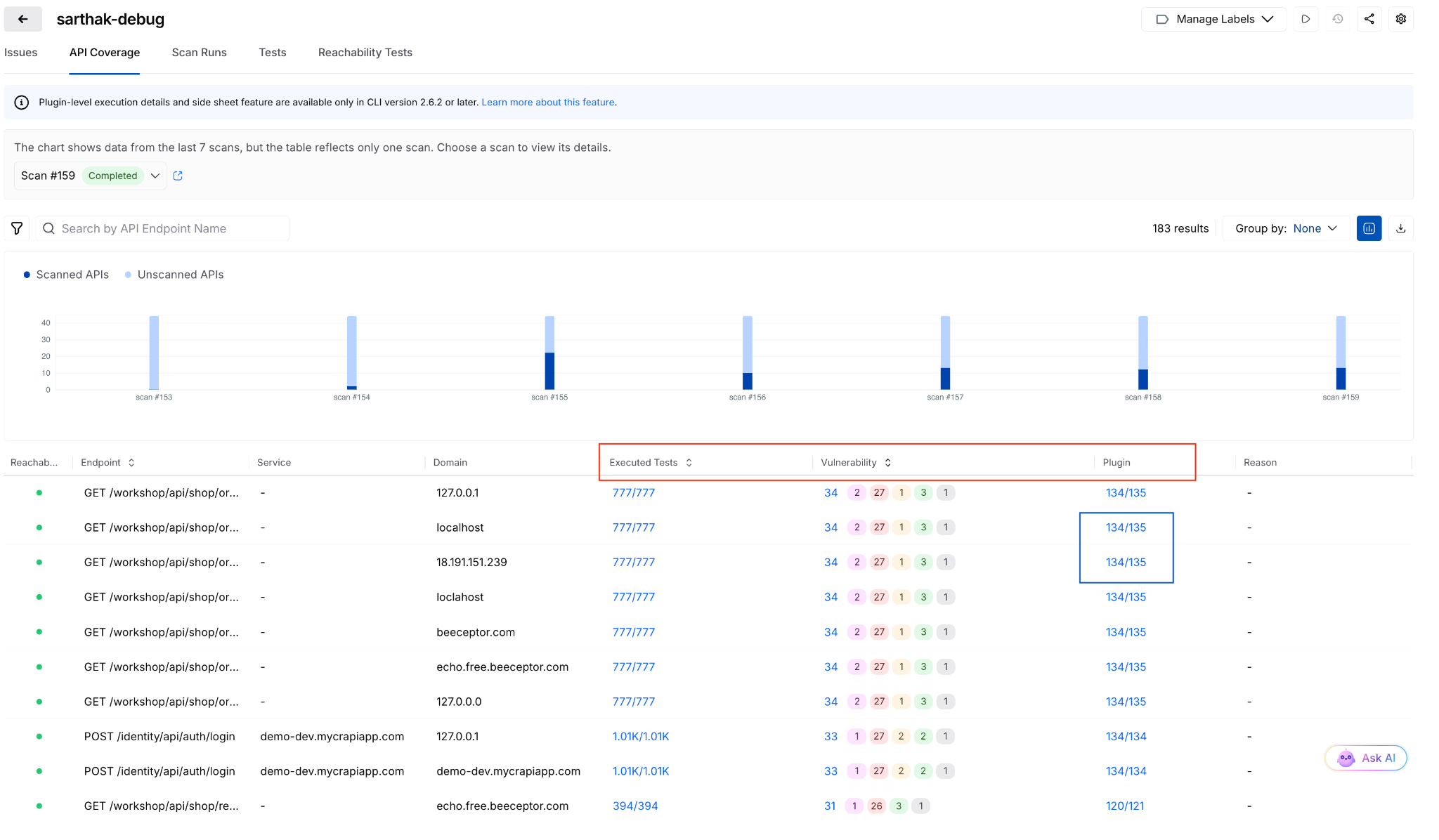This screenshot has height=840, width=1439.
Task: Open the Scan Runs tab
Action: coord(200,53)
